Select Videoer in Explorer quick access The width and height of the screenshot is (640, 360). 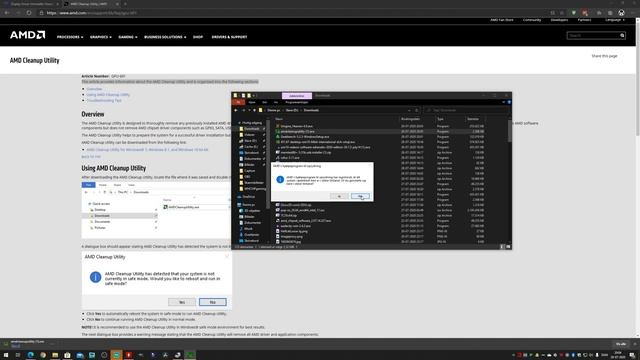pos(249,135)
